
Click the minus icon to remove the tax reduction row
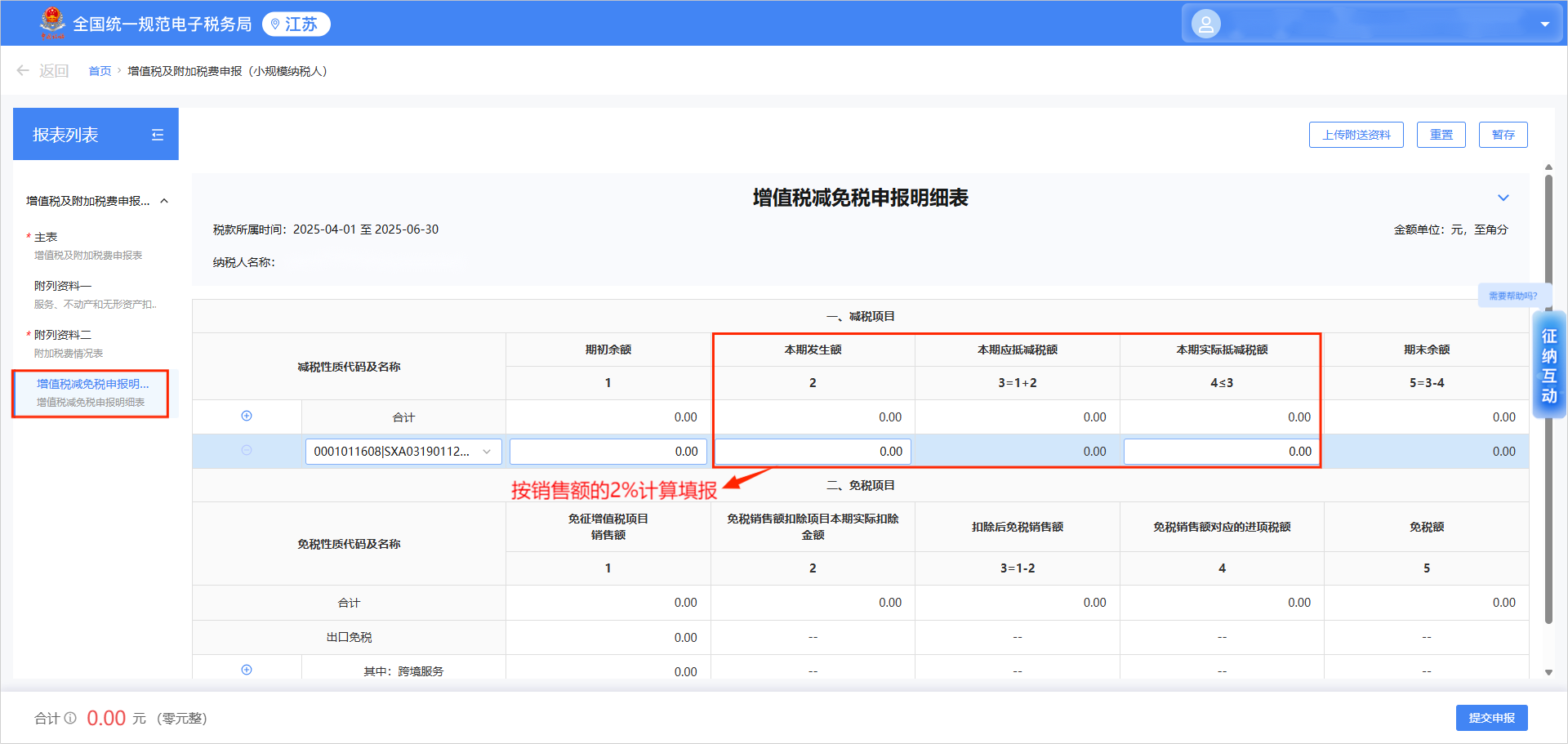pos(247,450)
